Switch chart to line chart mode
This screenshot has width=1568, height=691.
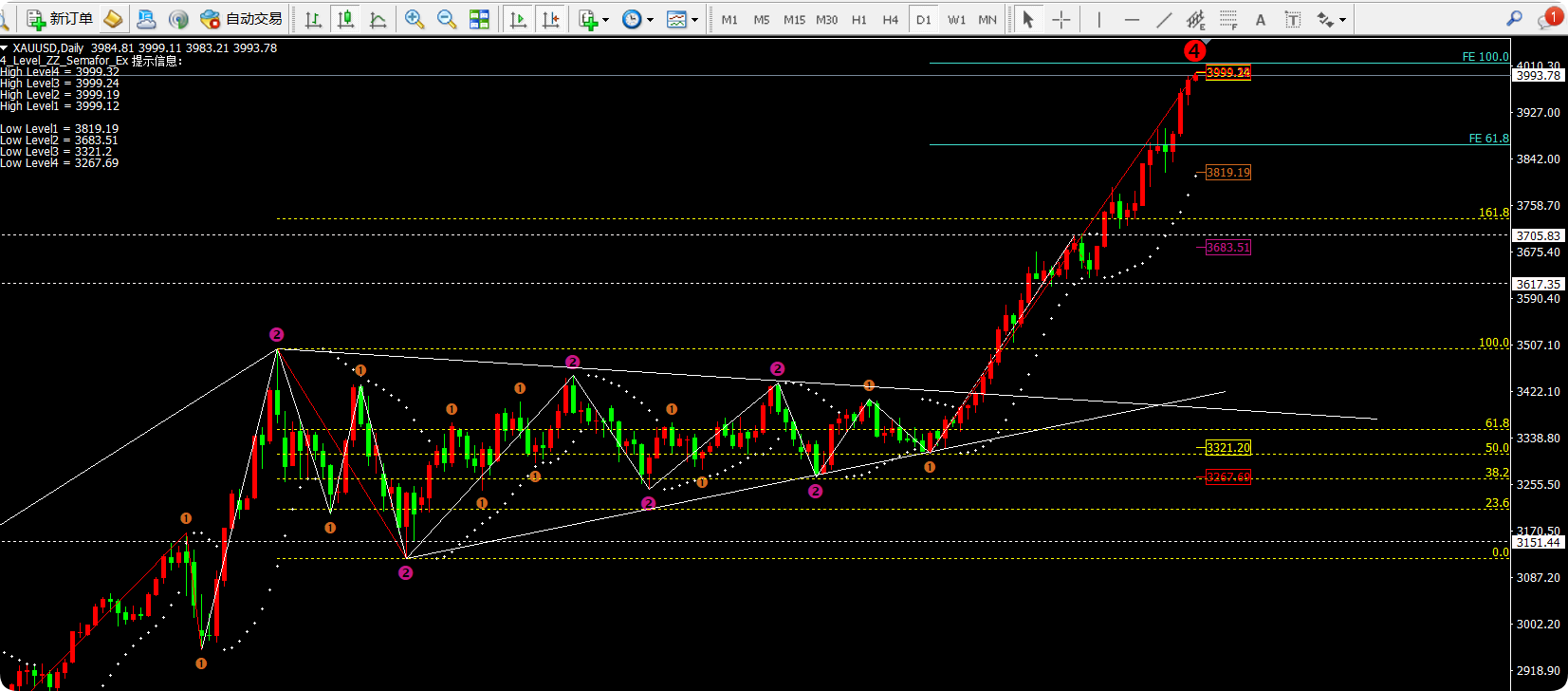[378, 19]
